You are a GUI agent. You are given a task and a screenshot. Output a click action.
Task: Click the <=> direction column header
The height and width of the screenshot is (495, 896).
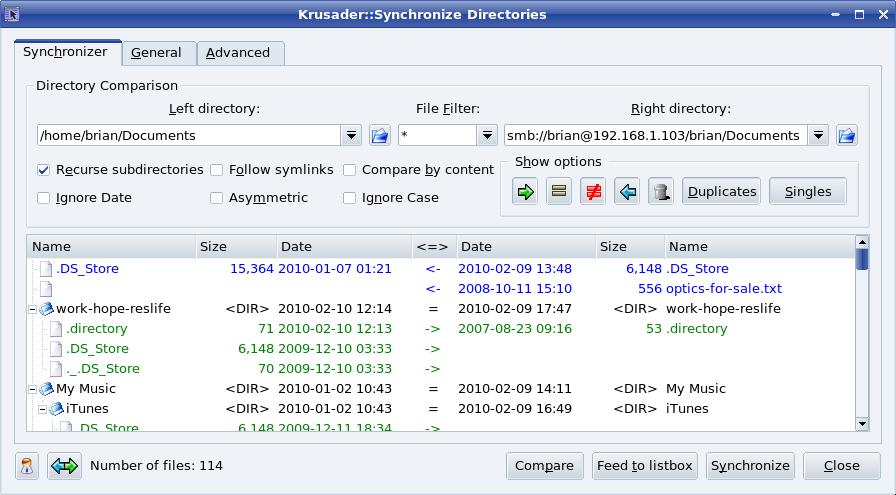coord(433,246)
